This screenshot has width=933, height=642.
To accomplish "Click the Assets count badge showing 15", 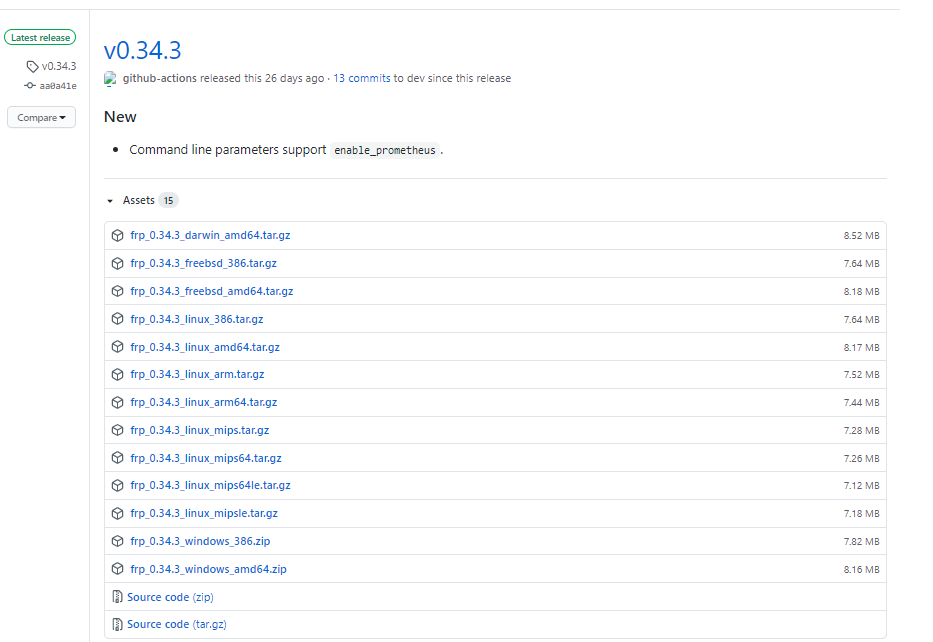I will 168,201.
